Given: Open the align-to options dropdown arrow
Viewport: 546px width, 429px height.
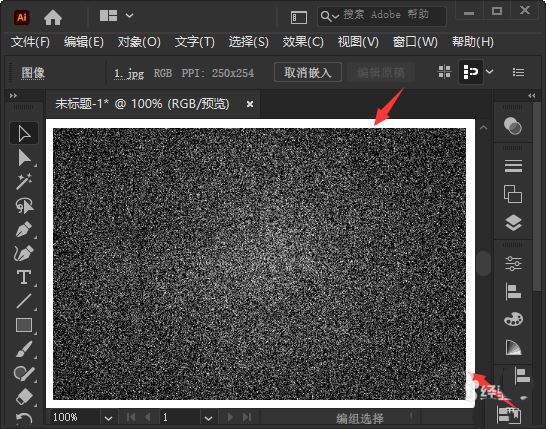Looking at the screenshot, I should tap(490, 72).
